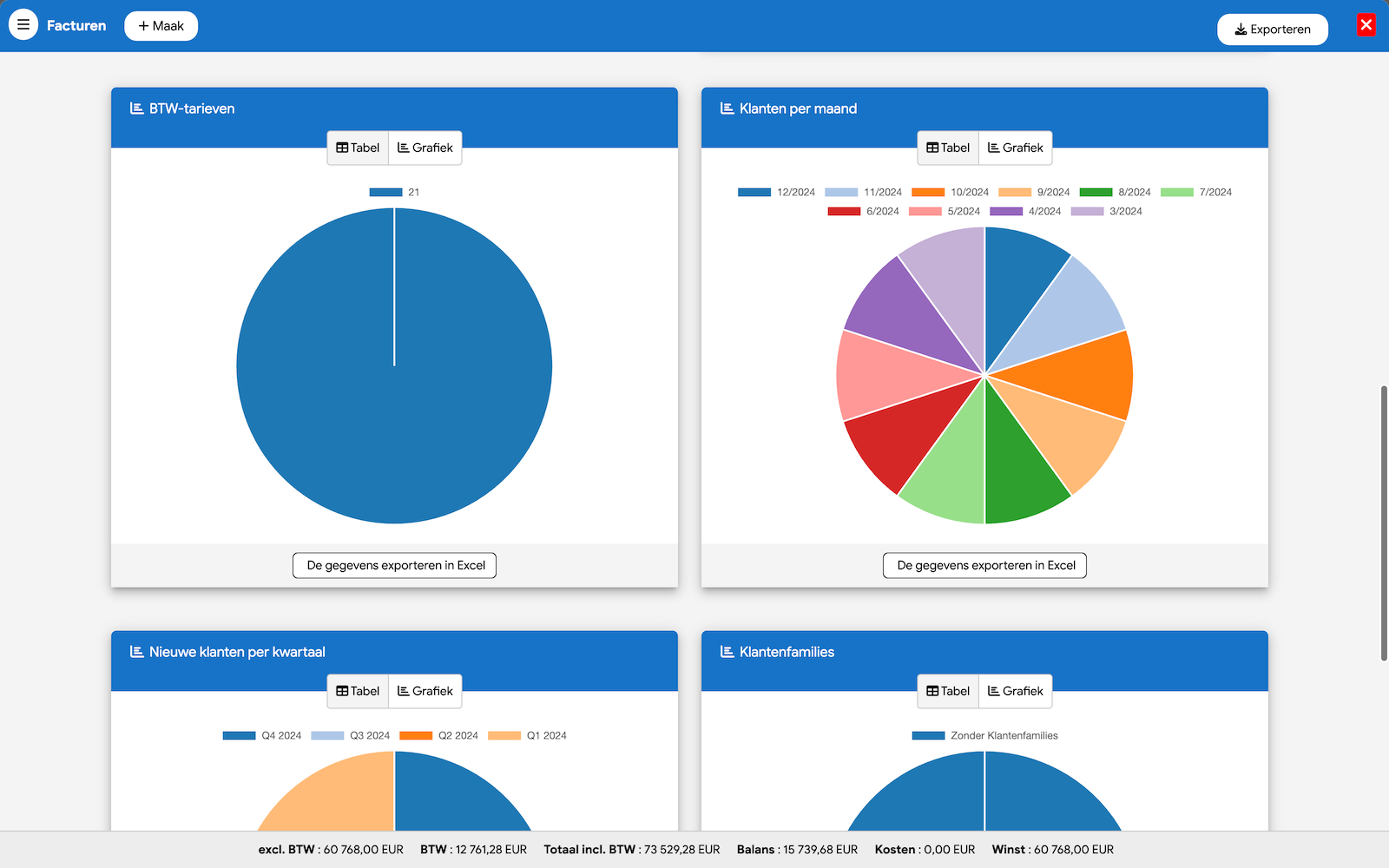Switch Klanten per maand to Tabel
This screenshot has height=868, width=1389.
(948, 148)
